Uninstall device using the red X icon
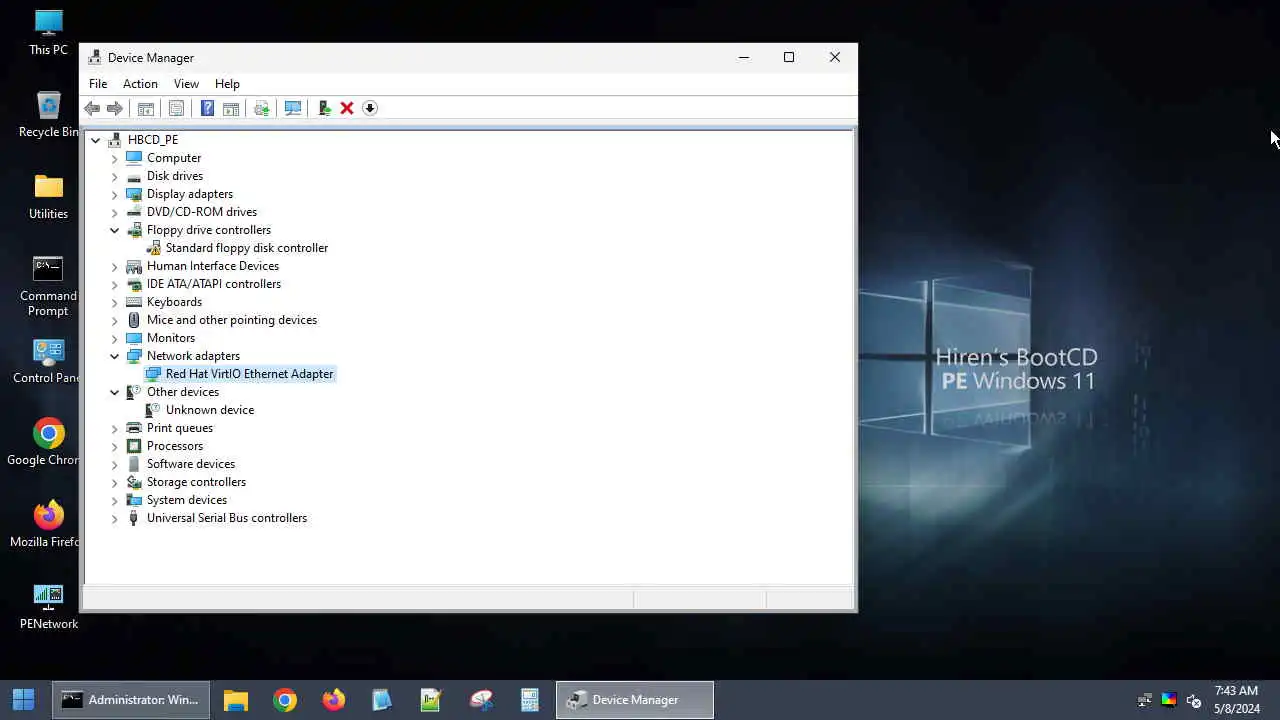 (x=347, y=108)
